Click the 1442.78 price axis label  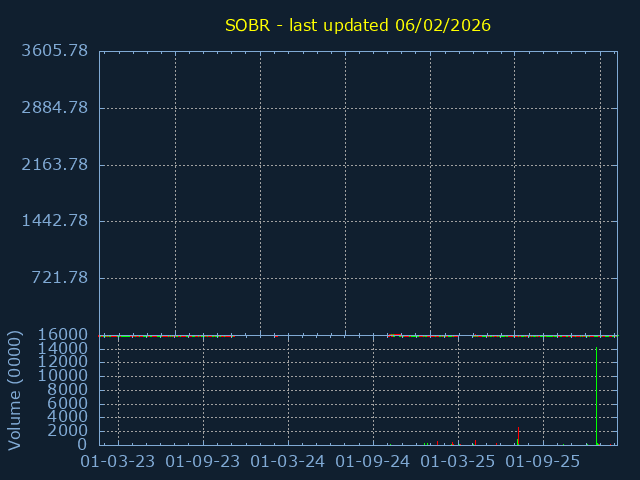tap(54, 221)
